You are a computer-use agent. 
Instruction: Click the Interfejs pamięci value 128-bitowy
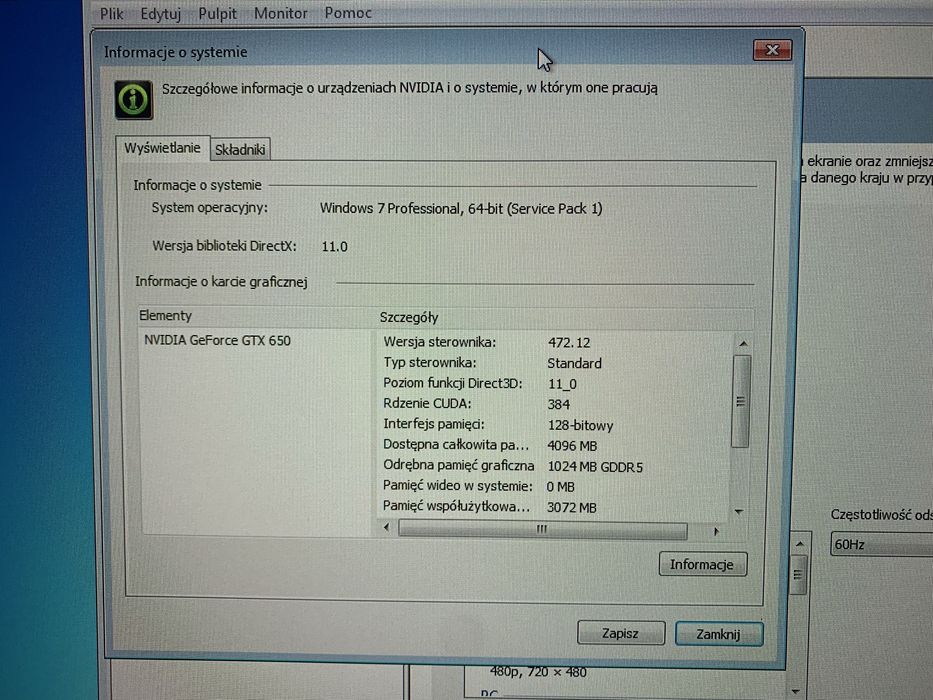click(x=580, y=426)
